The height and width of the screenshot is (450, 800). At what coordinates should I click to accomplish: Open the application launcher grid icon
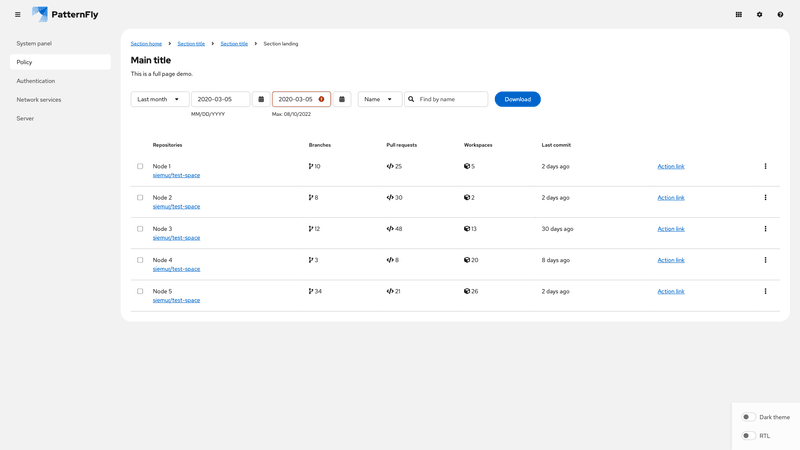pos(738,15)
